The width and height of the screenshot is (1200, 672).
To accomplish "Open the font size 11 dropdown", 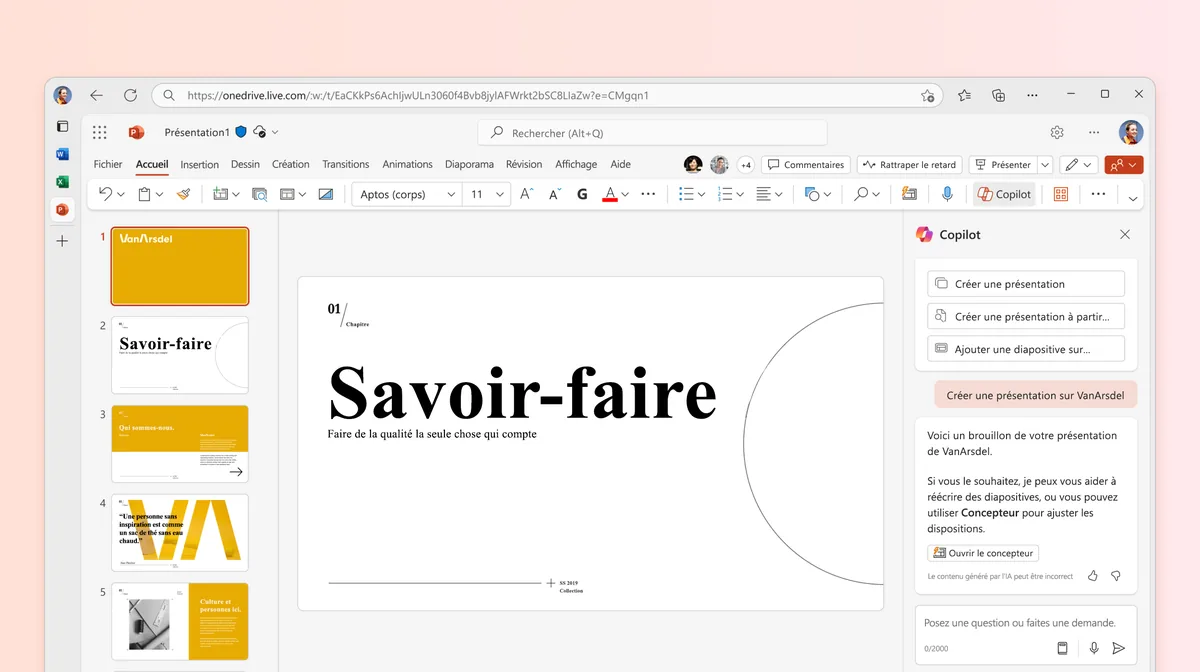I will pyautogui.click(x=502, y=195).
